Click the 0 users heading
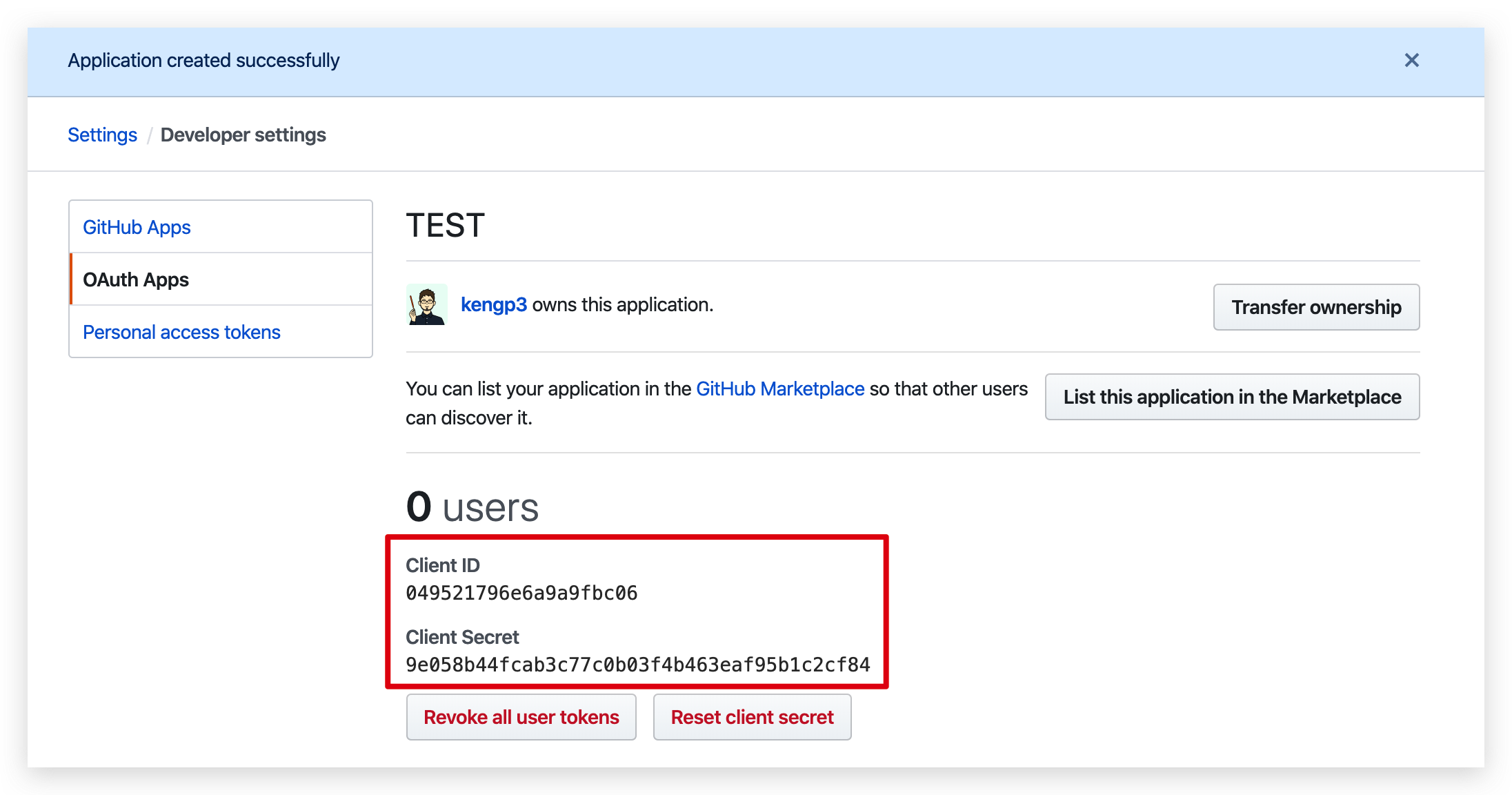1512x795 pixels. click(472, 507)
